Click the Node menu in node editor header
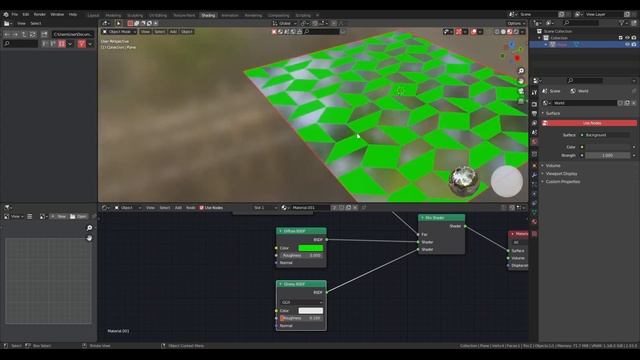Screen dimensions: 640x360 click(x=191, y=208)
